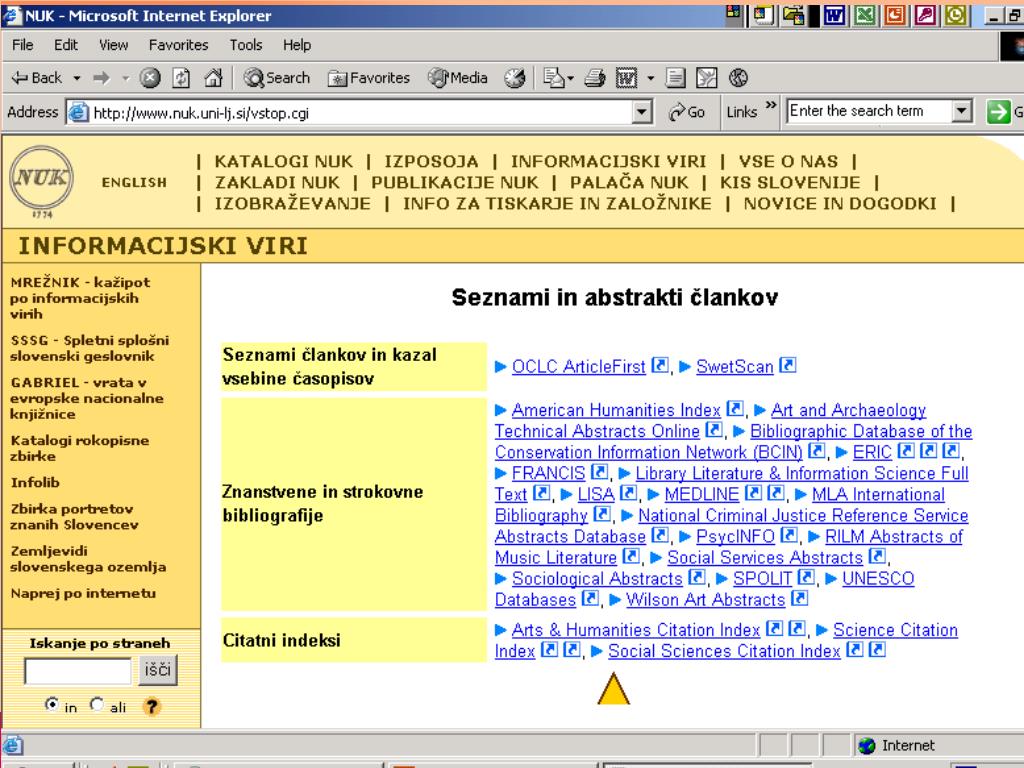
Task: Launch PowerPoint from Office shortcut bar
Action: coord(895,15)
